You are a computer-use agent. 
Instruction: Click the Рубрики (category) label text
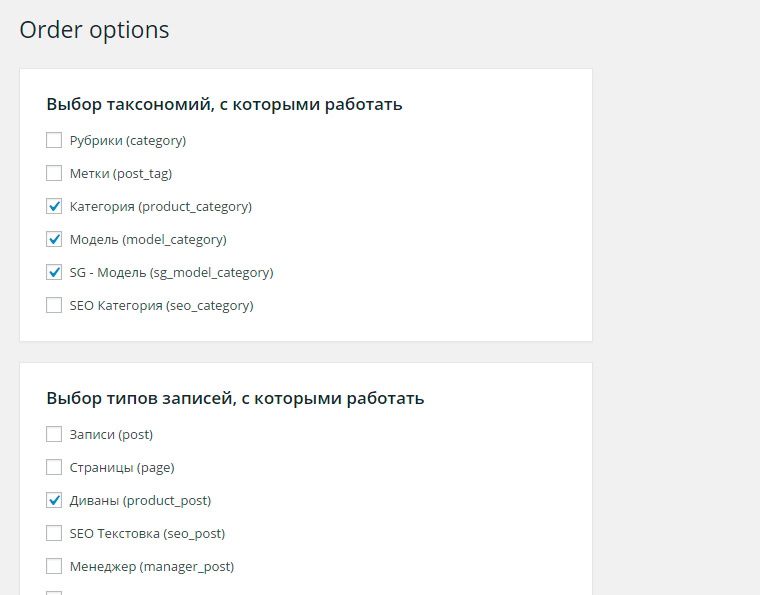point(128,141)
